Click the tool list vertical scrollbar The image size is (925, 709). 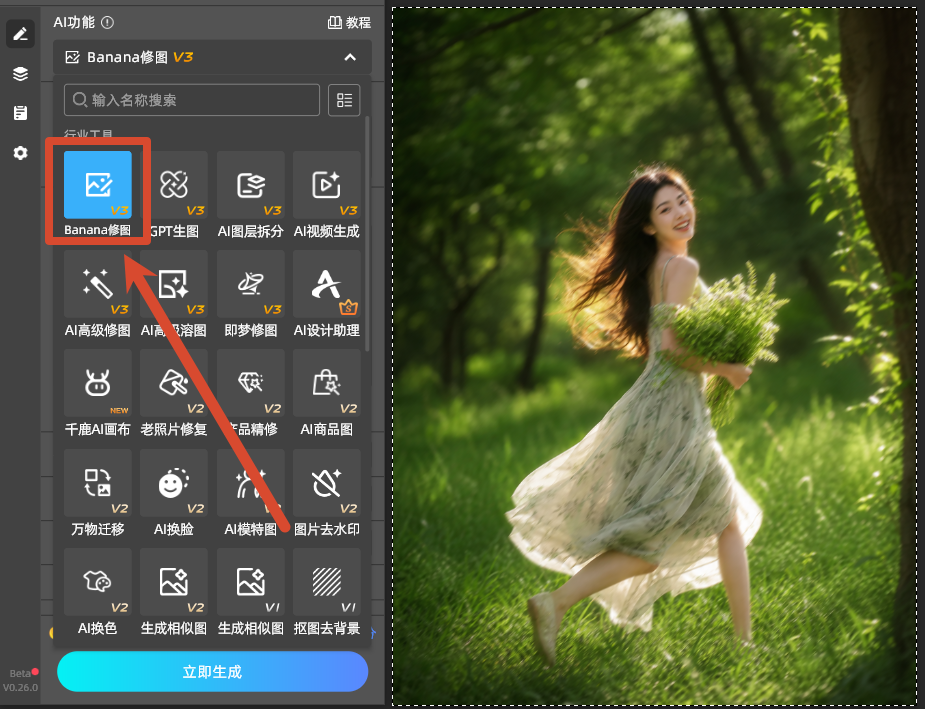(x=368, y=234)
